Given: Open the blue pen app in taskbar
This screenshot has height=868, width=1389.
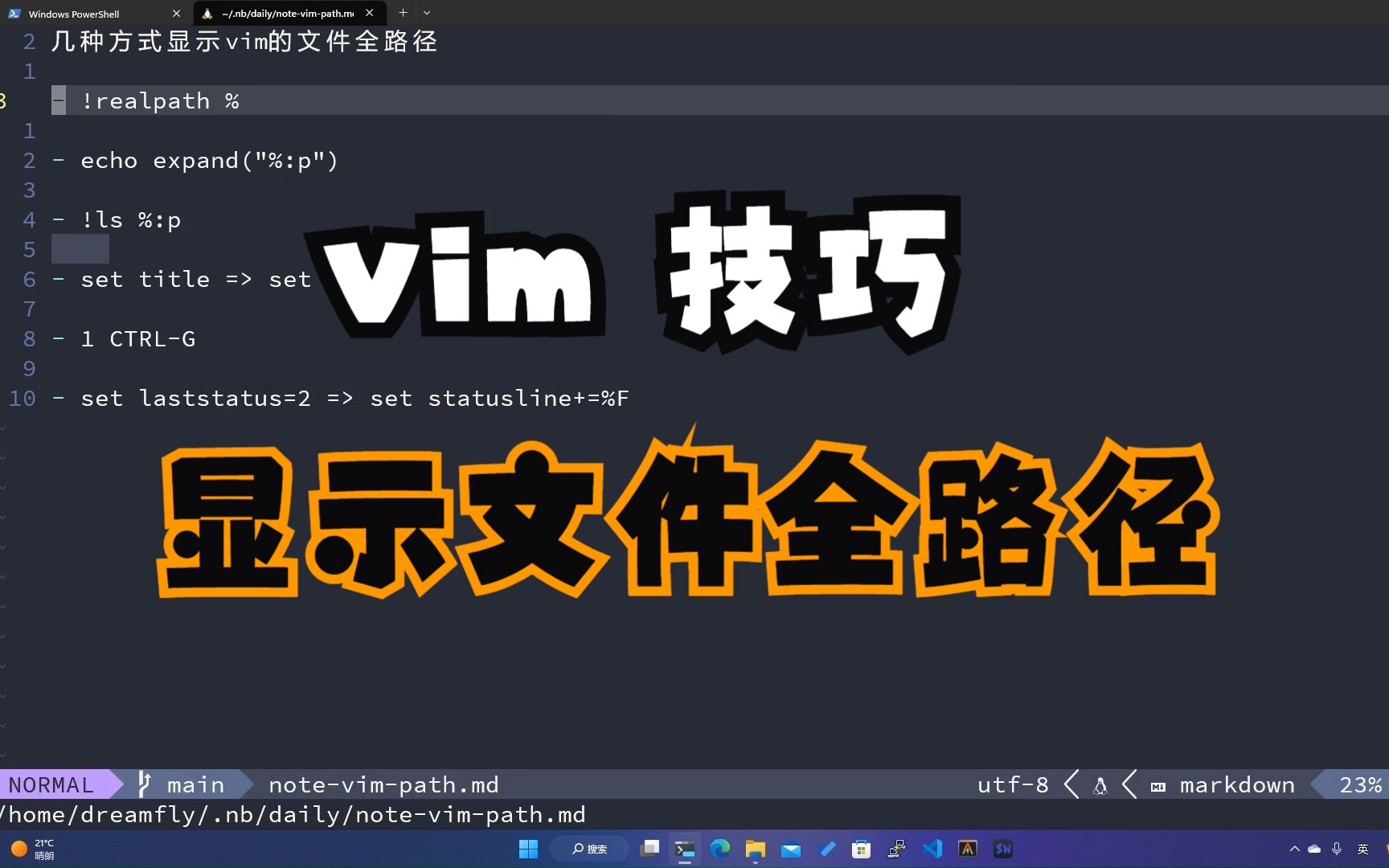Looking at the screenshot, I should [x=826, y=849].
